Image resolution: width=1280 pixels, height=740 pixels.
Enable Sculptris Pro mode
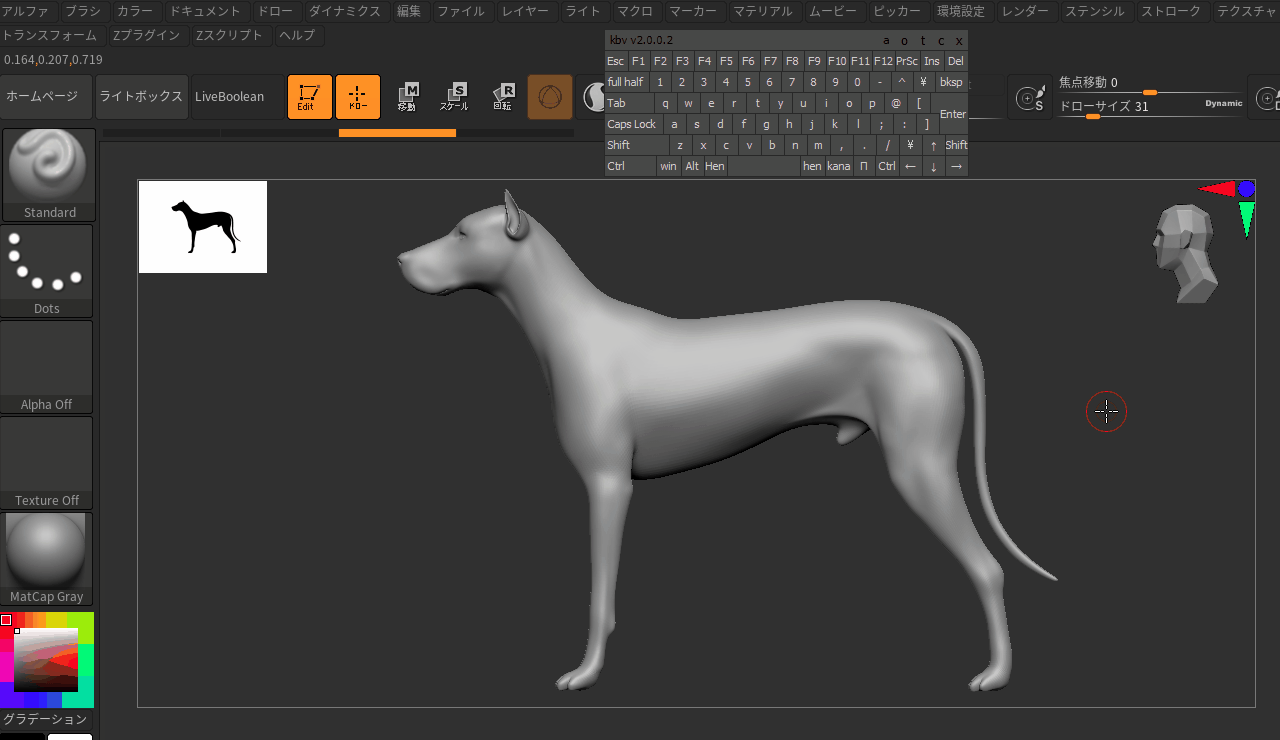click(549, 96)
